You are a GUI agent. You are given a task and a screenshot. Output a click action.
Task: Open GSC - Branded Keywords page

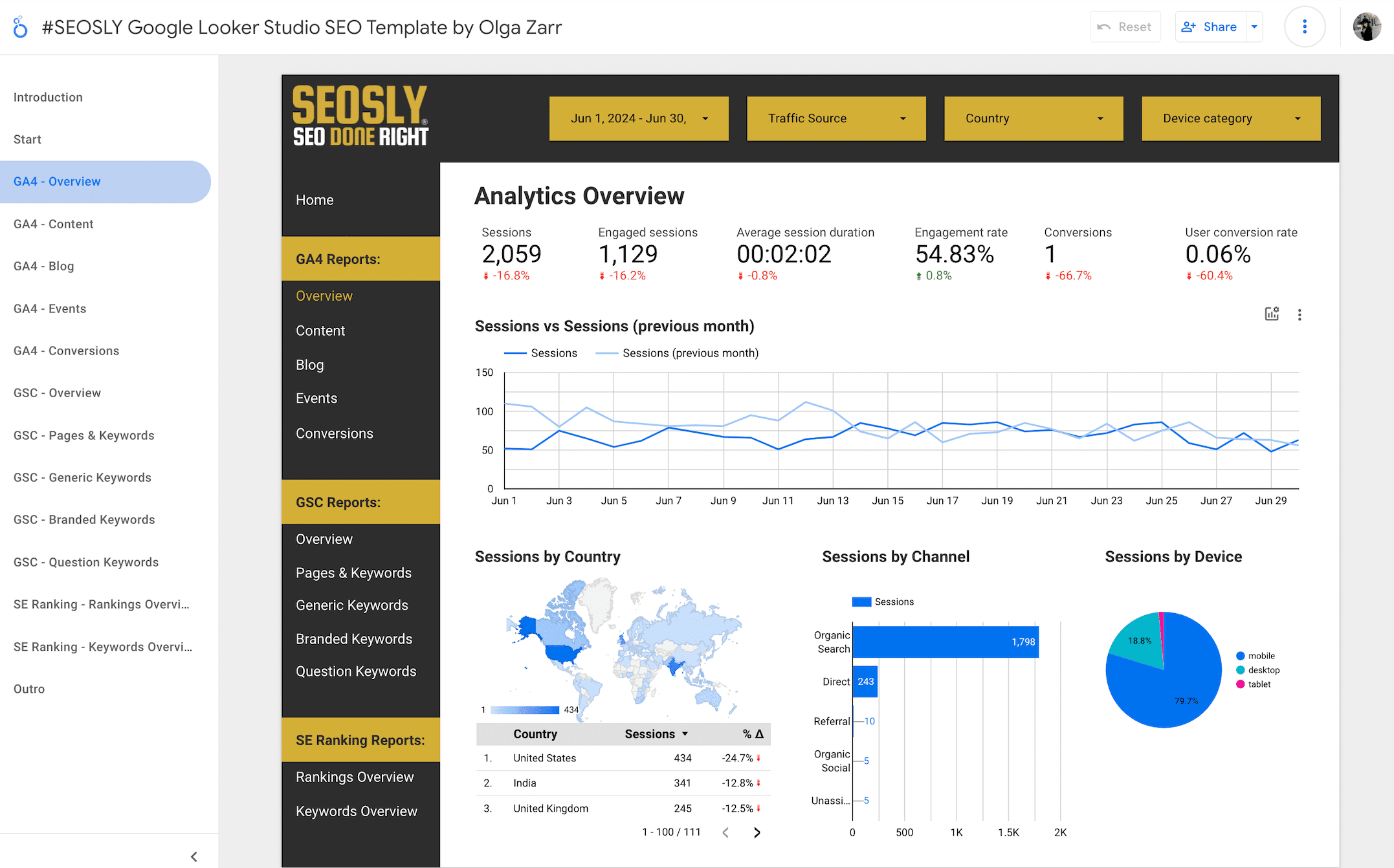click(x=84, y=519)
